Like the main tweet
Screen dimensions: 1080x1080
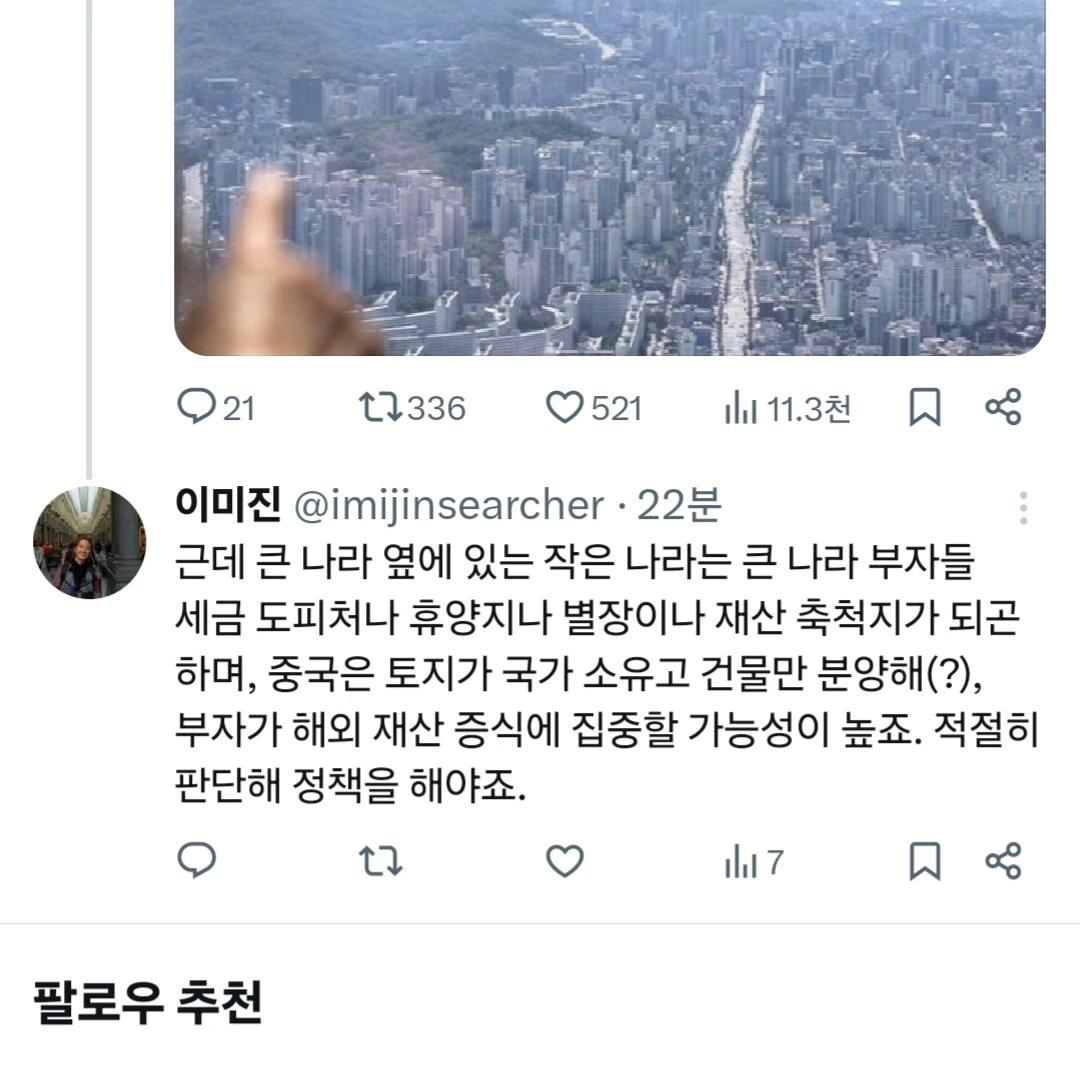click(566, 406)
